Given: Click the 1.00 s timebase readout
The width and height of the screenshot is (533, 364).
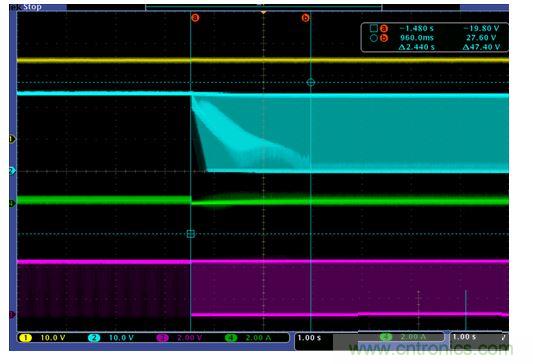Looking at the screenshot, I should pyautogui.click(x=309, y=338).
